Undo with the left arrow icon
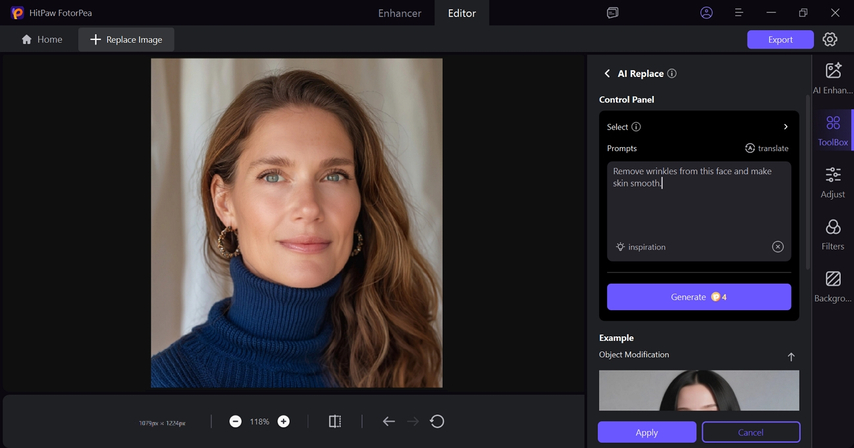The height and width of the screenshot is (448, 854). pyautogui.click(x=388, y=421)
